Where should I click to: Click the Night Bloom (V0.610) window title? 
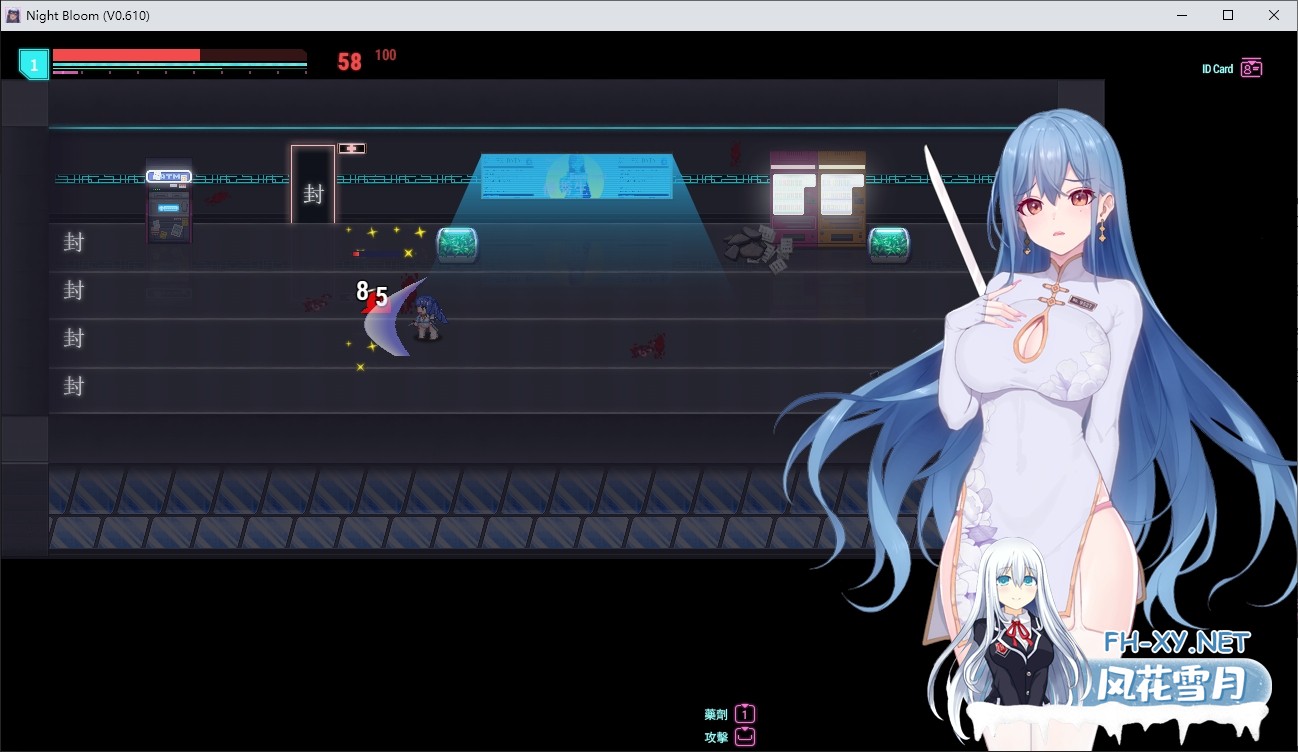88,16
